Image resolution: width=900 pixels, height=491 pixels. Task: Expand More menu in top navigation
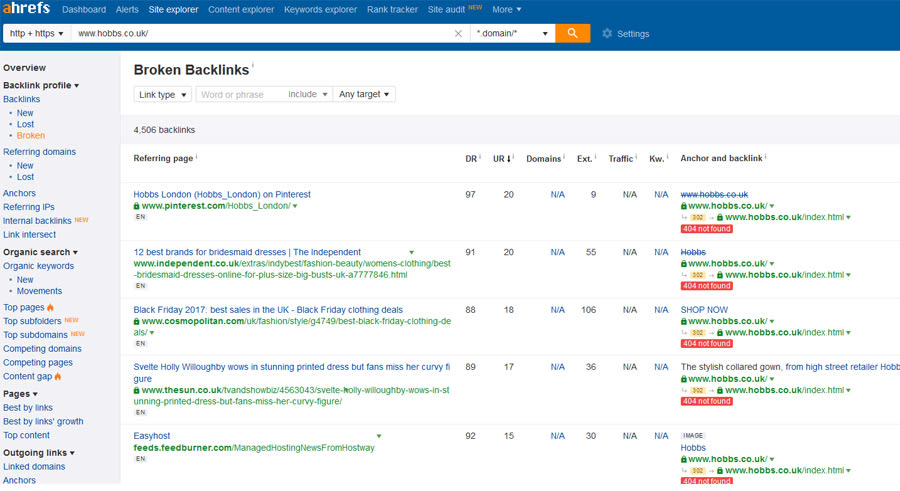pos(506,9)
